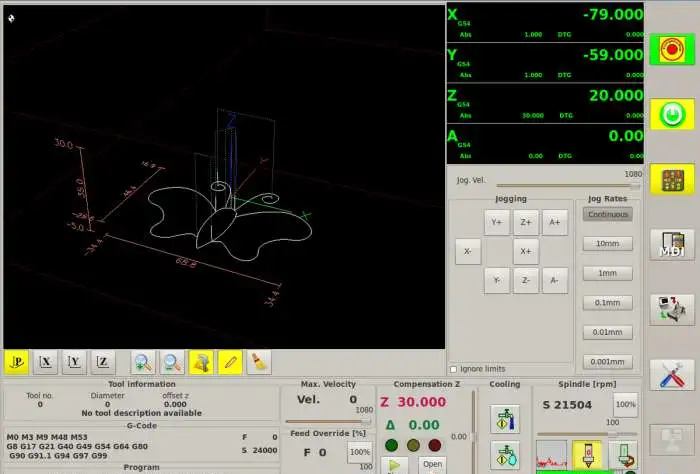
Task: Jog A- axis
Action: click(555, 280)
